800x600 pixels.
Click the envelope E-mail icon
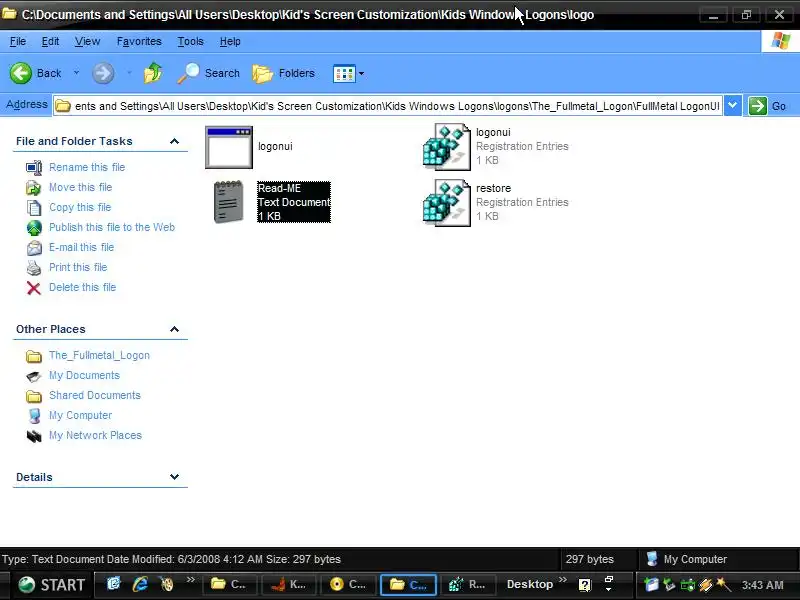[34, 248]
